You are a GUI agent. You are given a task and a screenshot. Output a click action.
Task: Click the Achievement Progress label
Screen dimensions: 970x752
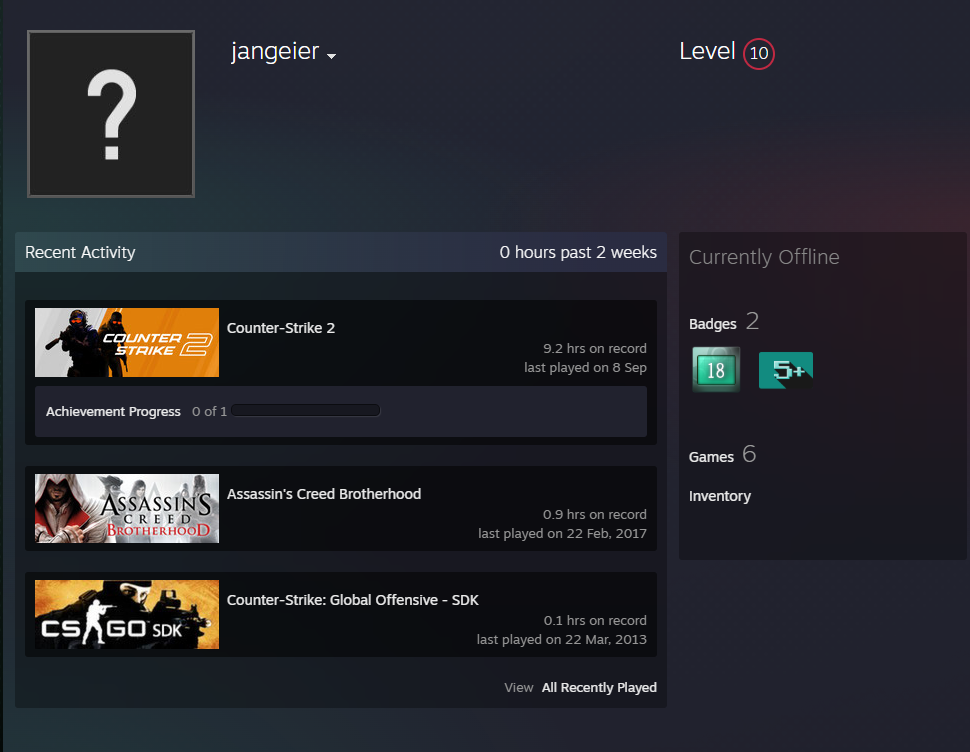[x=113, y=411]
